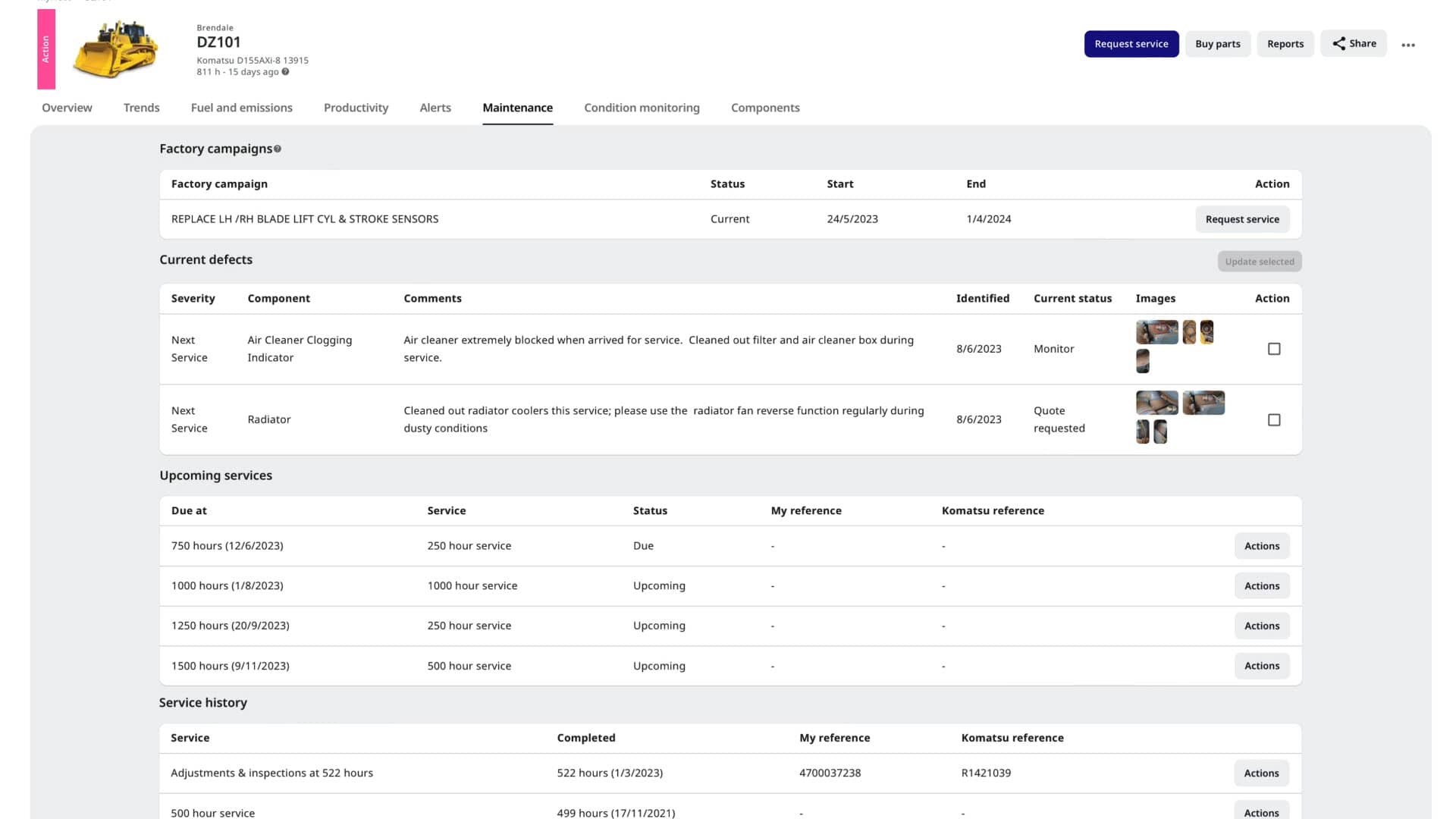Open first Air Cleaner defect image thumbnail
Image resolution: width=1456 pixels, height=819 pixels.
point(1156,332)
